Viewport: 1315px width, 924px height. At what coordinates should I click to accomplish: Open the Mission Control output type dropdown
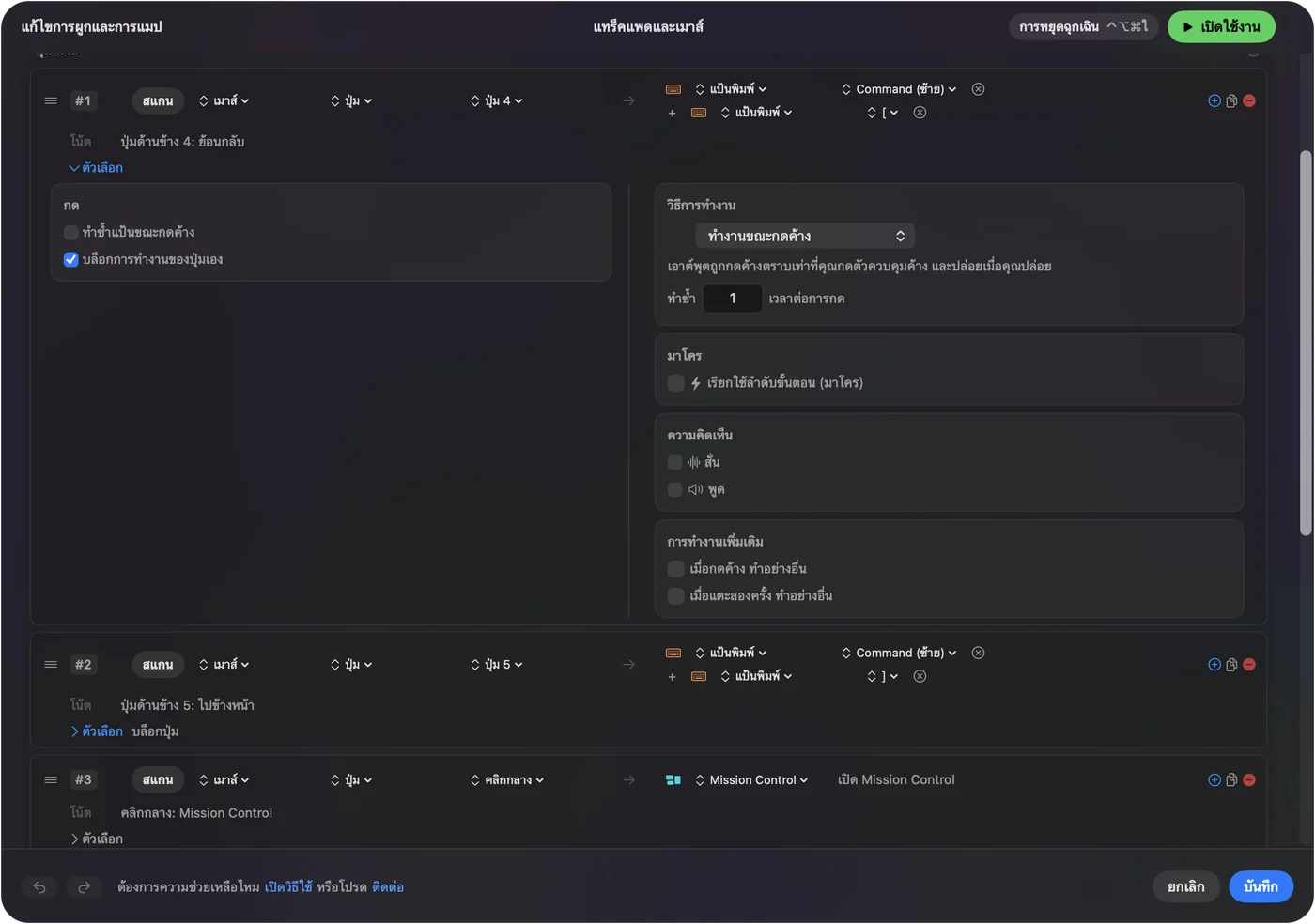click(751, 779)
